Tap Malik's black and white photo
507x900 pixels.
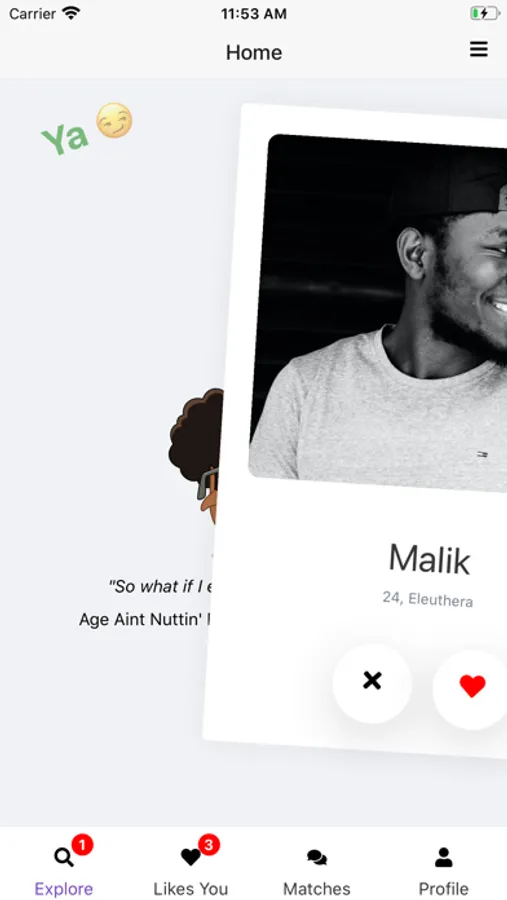[x=379, y=313]
